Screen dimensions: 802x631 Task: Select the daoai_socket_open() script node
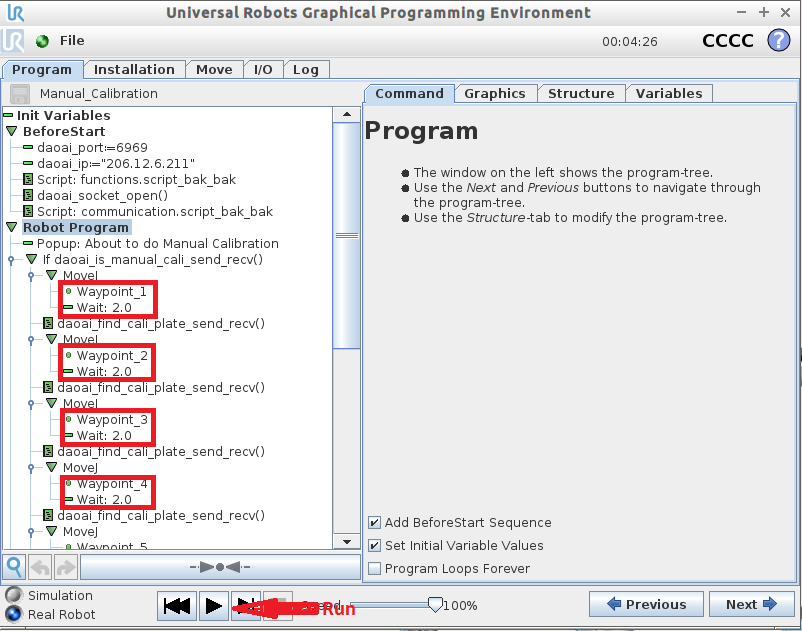click(96, 195)
